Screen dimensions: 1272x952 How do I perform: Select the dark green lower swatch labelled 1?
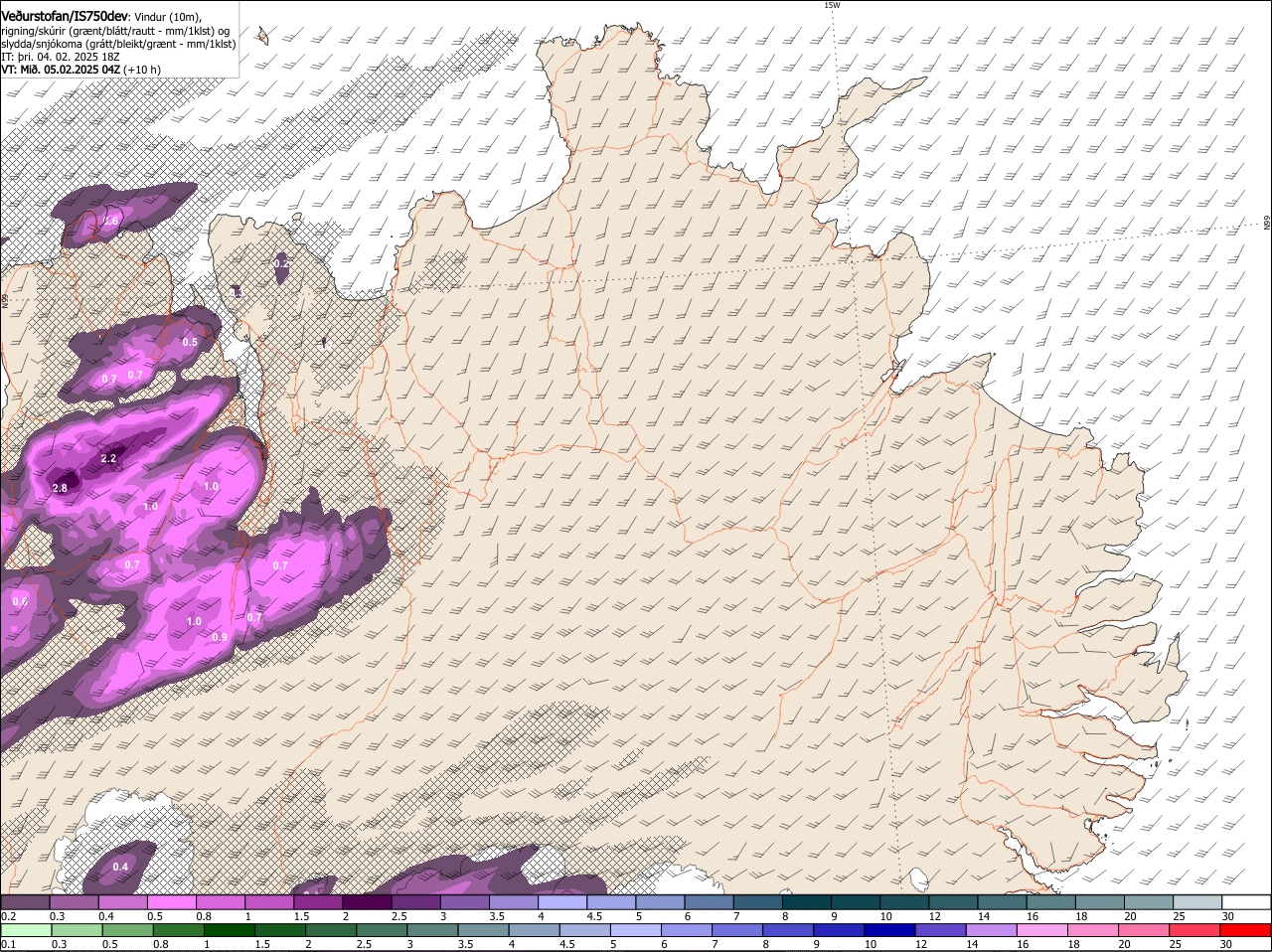(230, 930)
